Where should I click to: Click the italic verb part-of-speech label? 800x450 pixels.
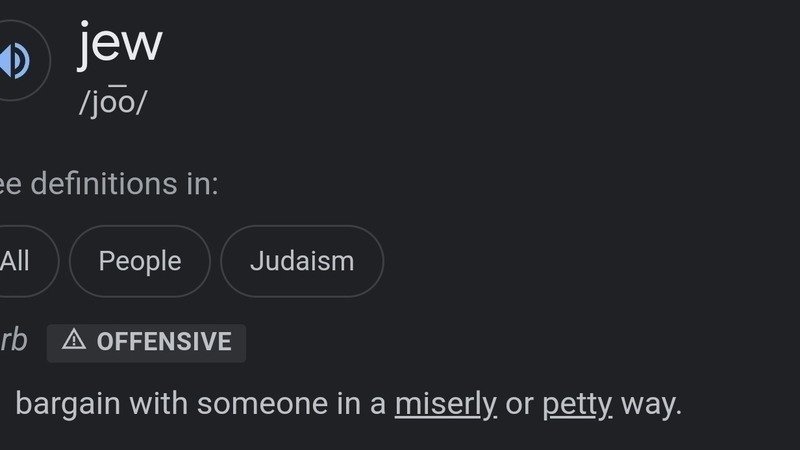coord(12,341)
